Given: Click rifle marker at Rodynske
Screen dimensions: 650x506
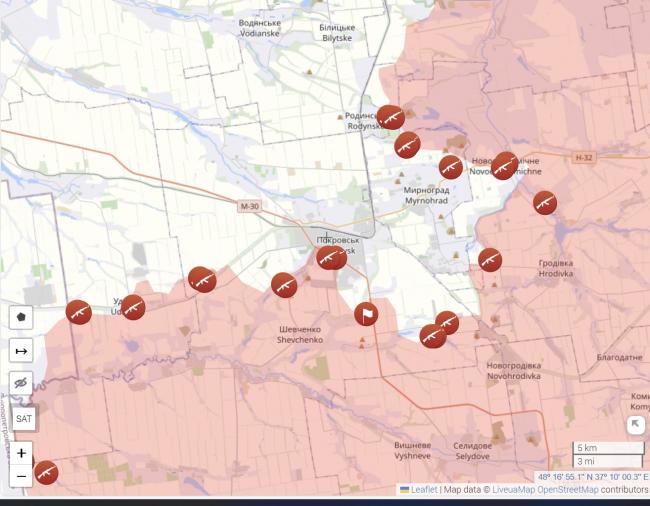Looking at the screenshot, I should [x=390, y=117].
